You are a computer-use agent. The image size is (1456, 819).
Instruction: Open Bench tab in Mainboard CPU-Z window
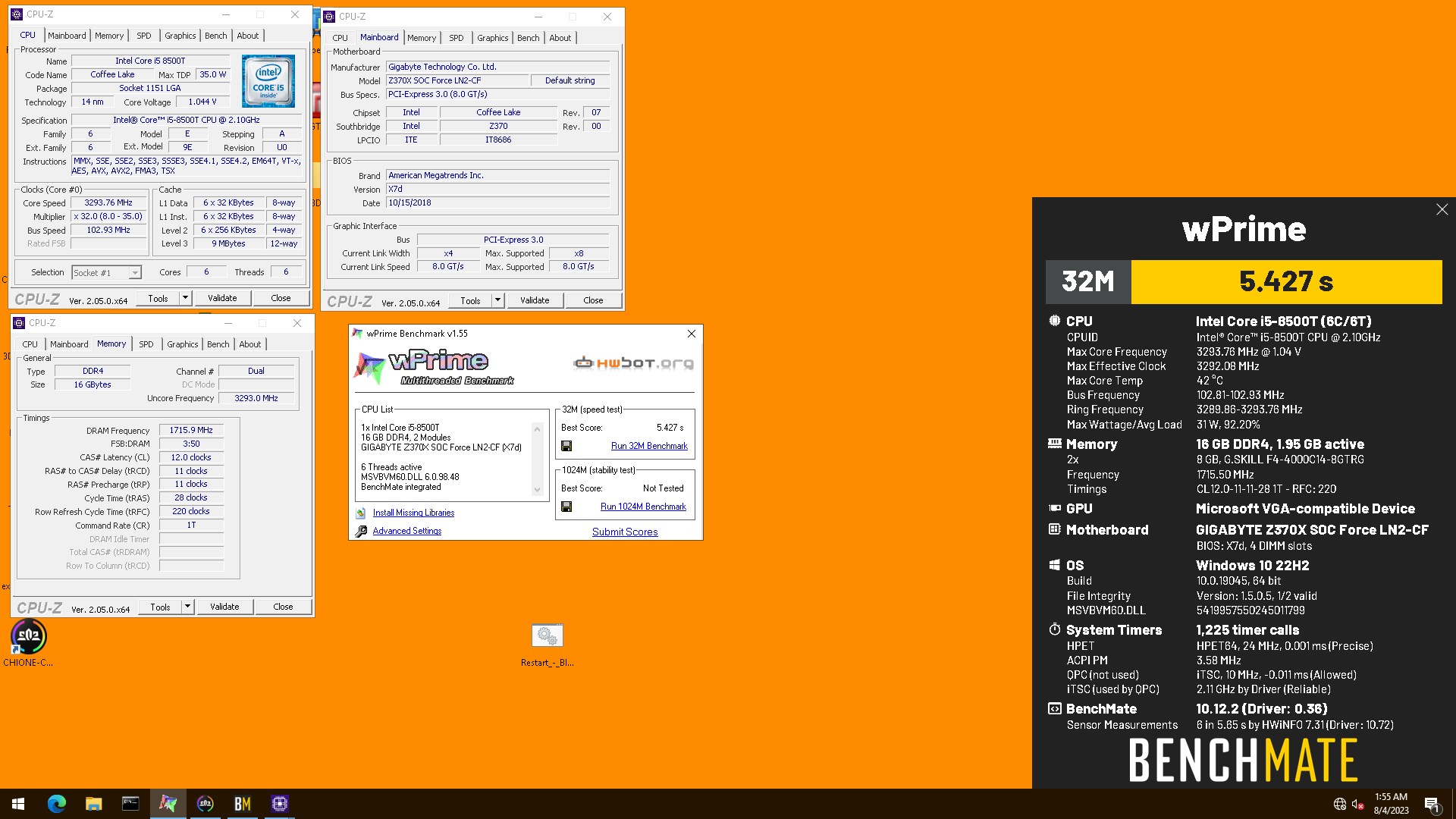pyautogui.click(x=529, y=38)
